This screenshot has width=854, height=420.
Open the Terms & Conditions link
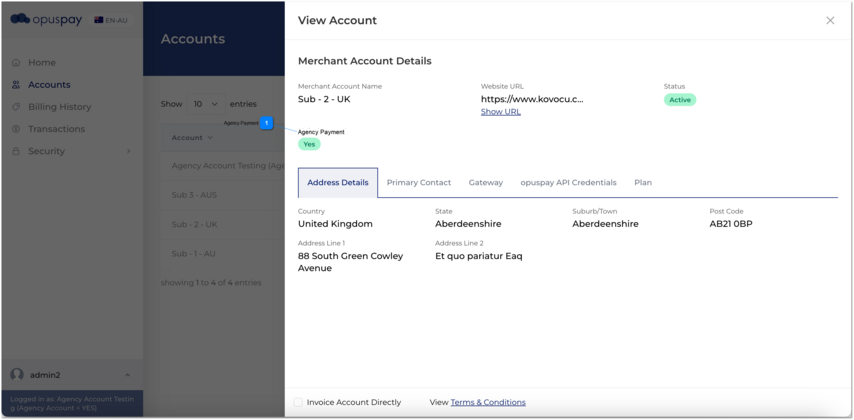487,402
